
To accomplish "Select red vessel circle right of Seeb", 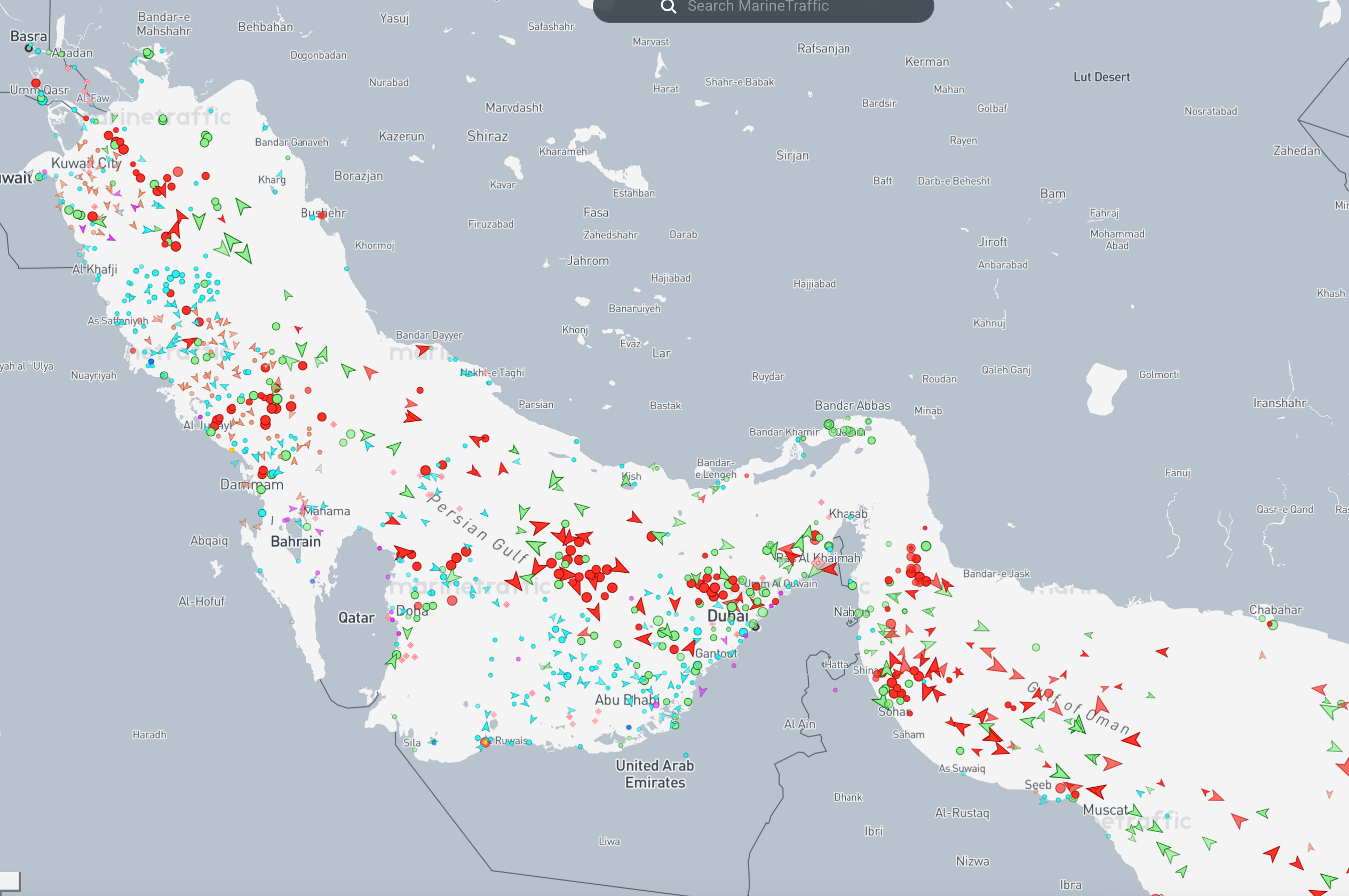I will tap(1060, 788).
